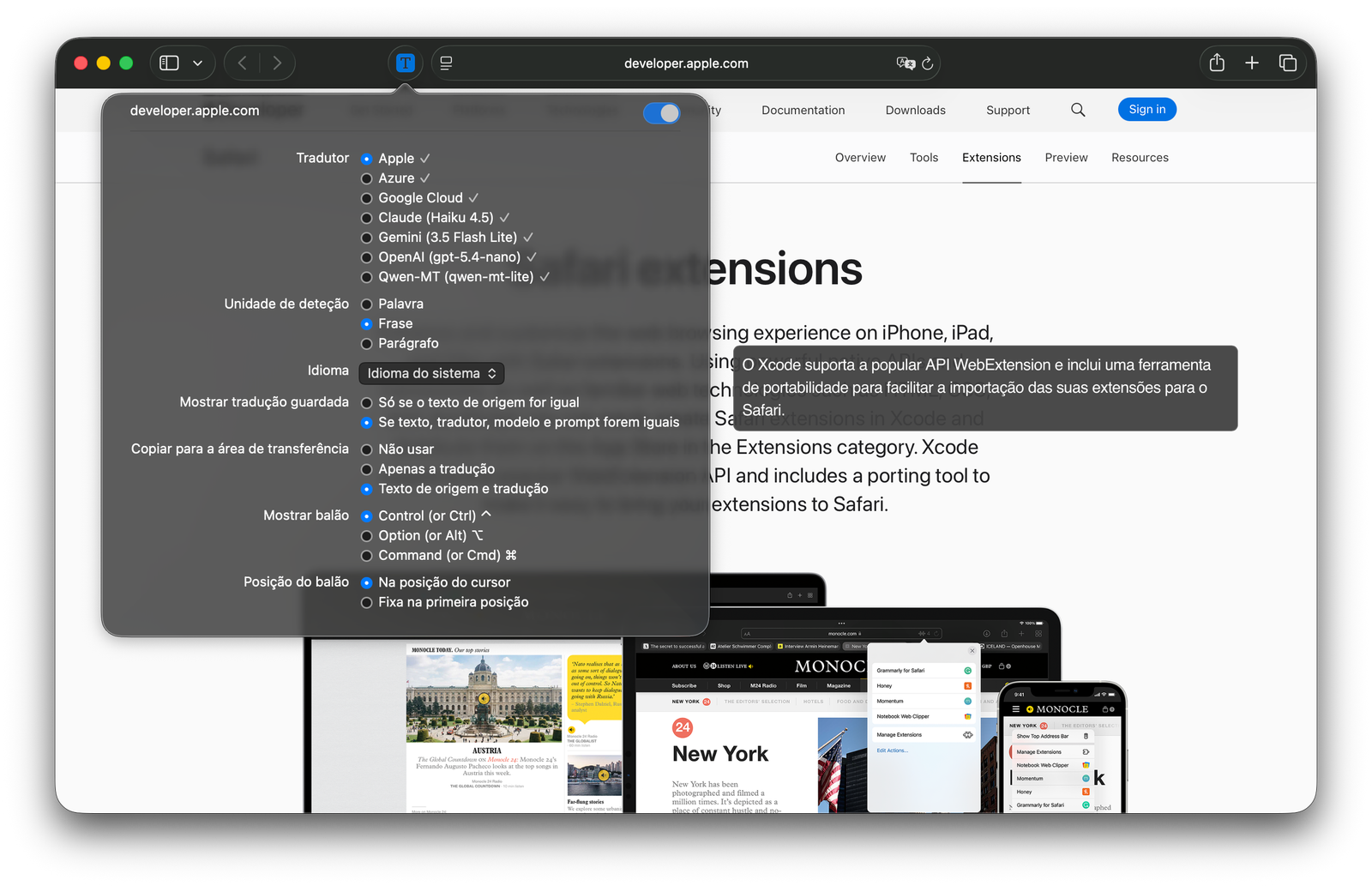The height and width of the screenshot is (886, 1372).
Task: Choose 'Não usar' for clipboard copying
Action: 367,450
